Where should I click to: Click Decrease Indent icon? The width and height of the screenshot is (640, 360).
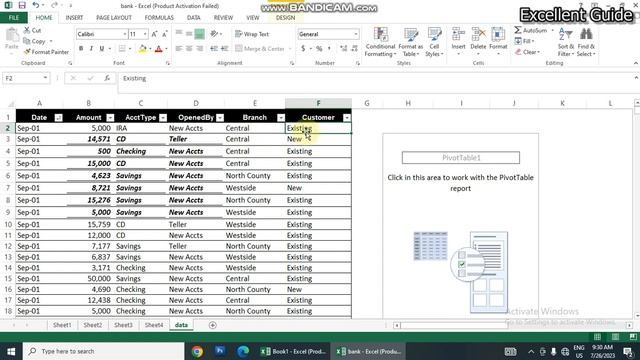[x=214, y=49]
